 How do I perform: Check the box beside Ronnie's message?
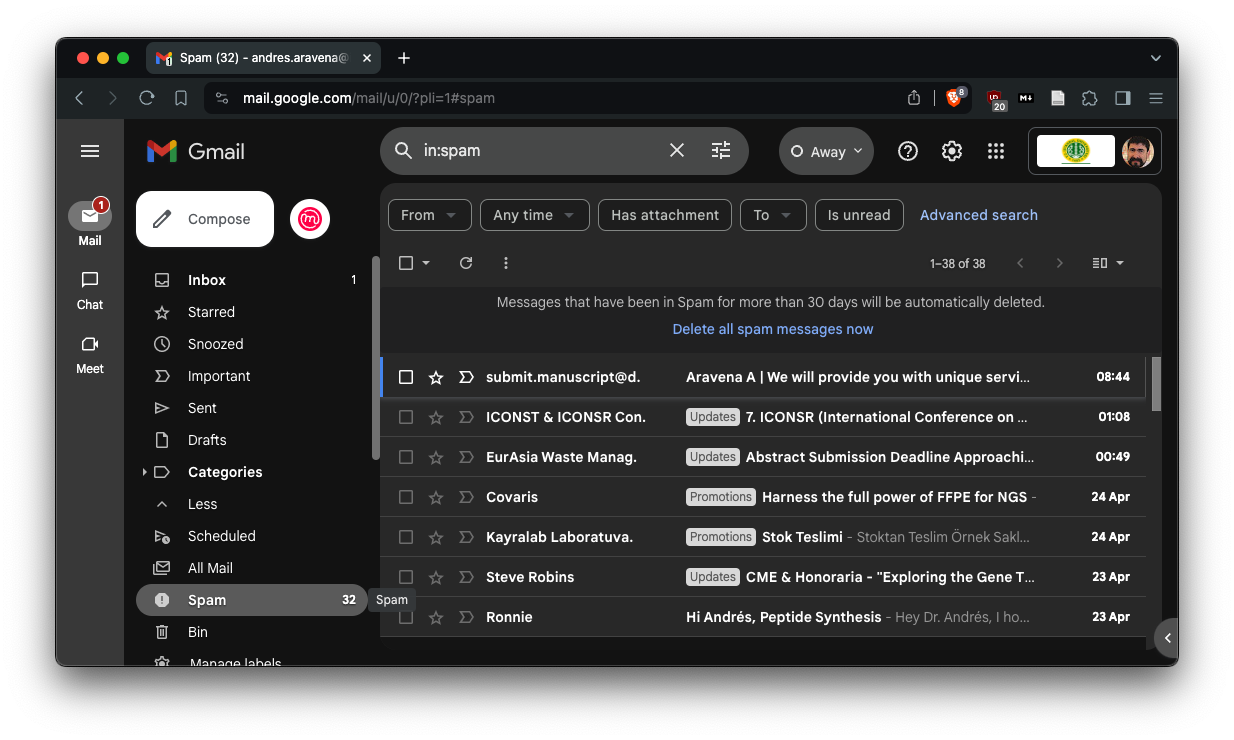[x=406, y=617]
